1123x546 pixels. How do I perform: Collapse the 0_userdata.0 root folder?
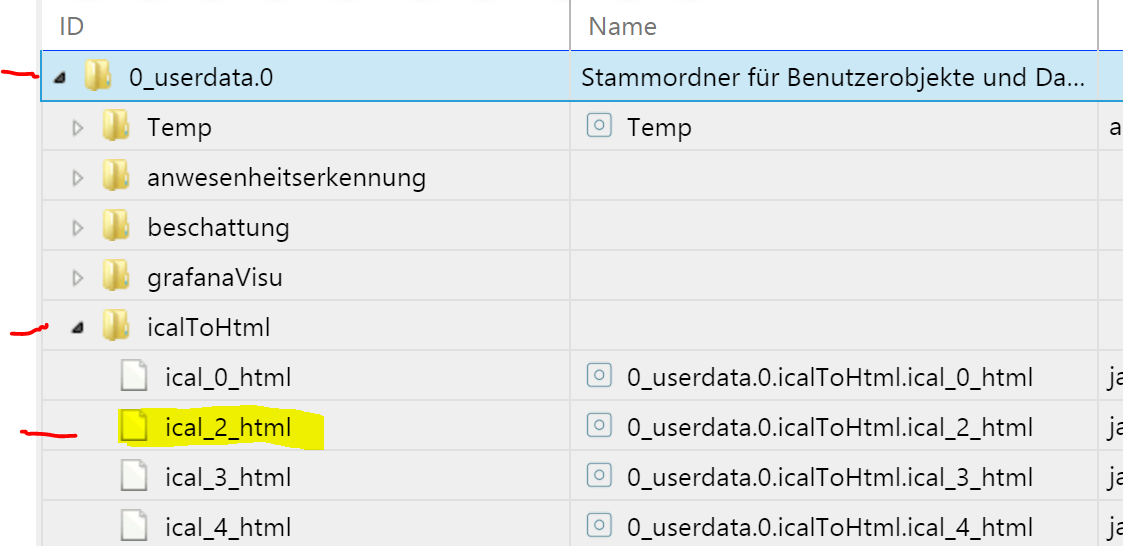(60, 77)
